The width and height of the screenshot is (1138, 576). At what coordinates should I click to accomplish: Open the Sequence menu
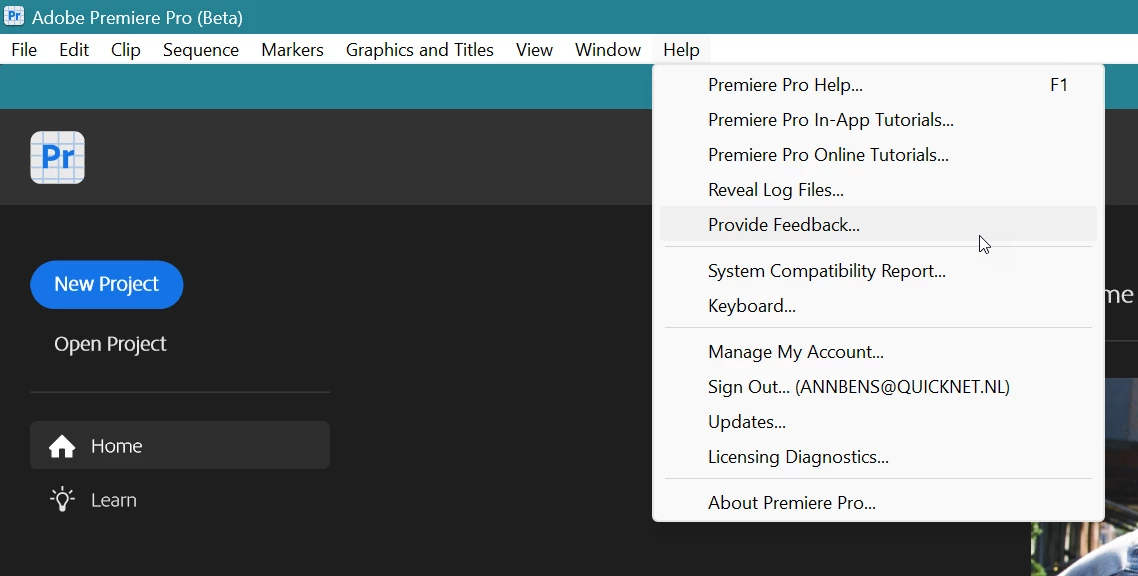pyautogui.click(x=201, y=50)
